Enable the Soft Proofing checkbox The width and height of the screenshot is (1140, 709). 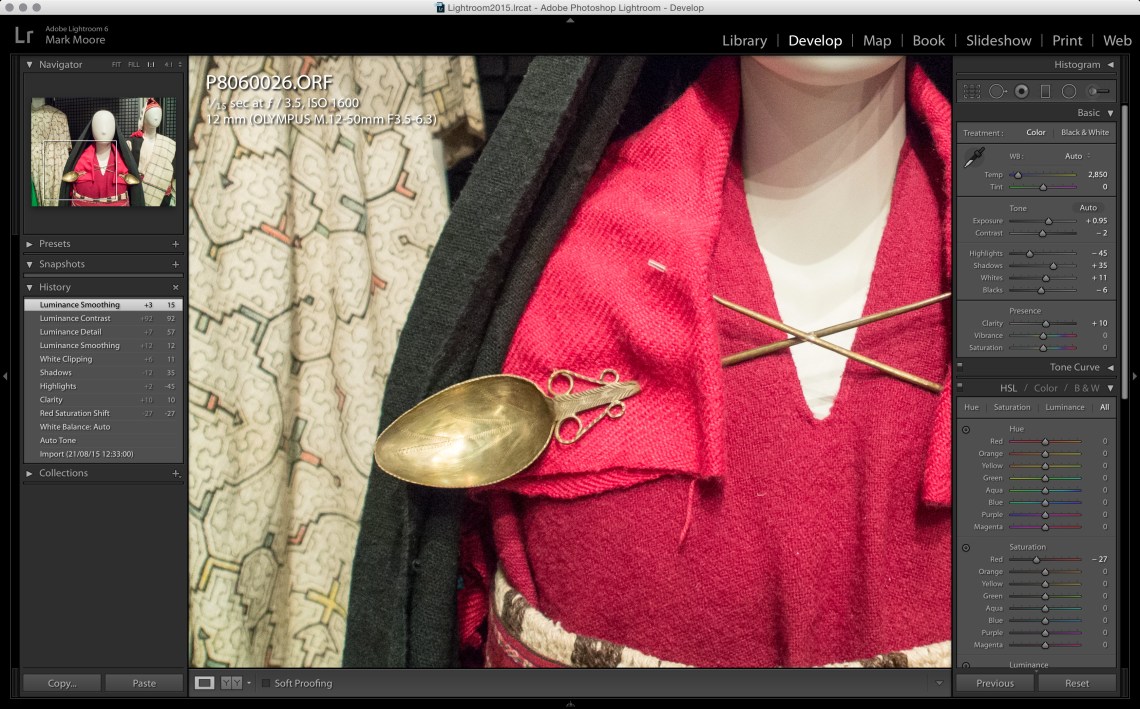coord(266,683)
